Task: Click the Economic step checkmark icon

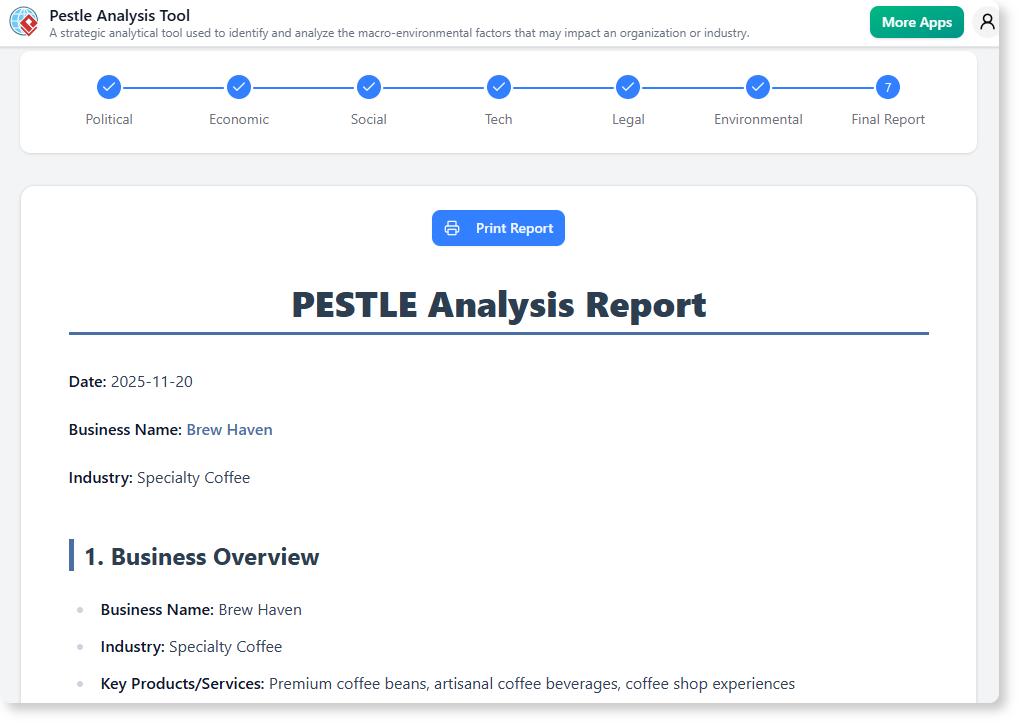Action: point(238,87)
